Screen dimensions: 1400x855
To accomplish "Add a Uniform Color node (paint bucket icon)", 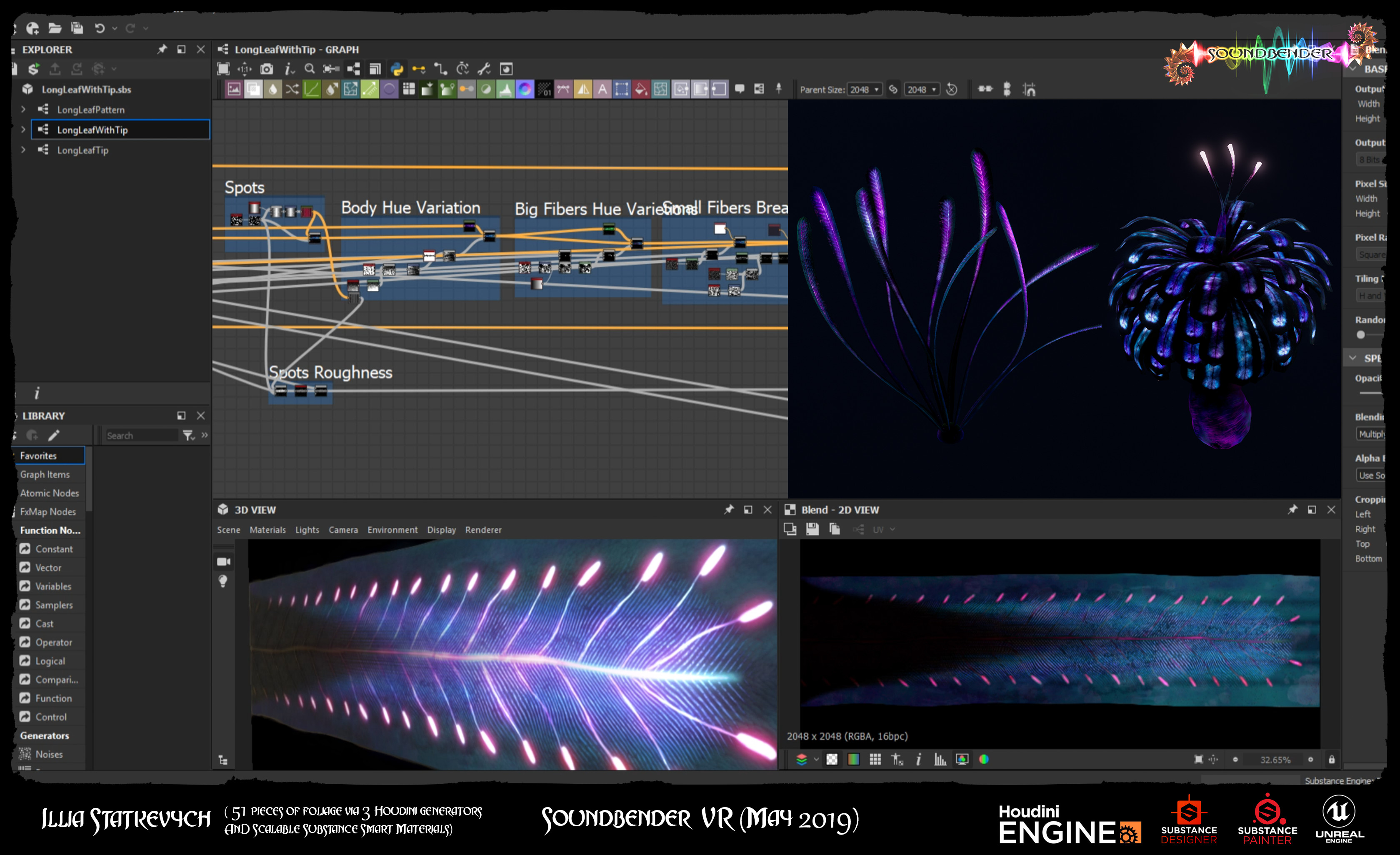I will point(641,89).
